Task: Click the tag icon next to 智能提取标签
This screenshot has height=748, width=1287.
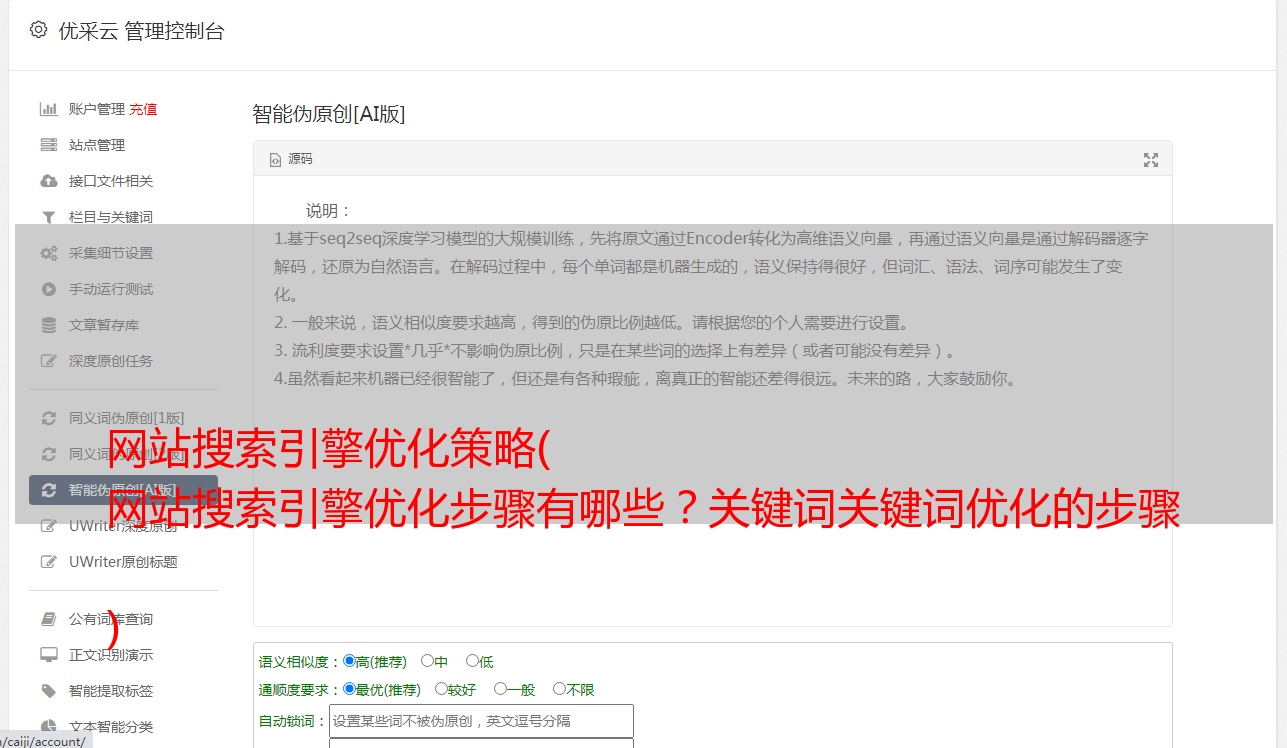Action: coord(48,691)
